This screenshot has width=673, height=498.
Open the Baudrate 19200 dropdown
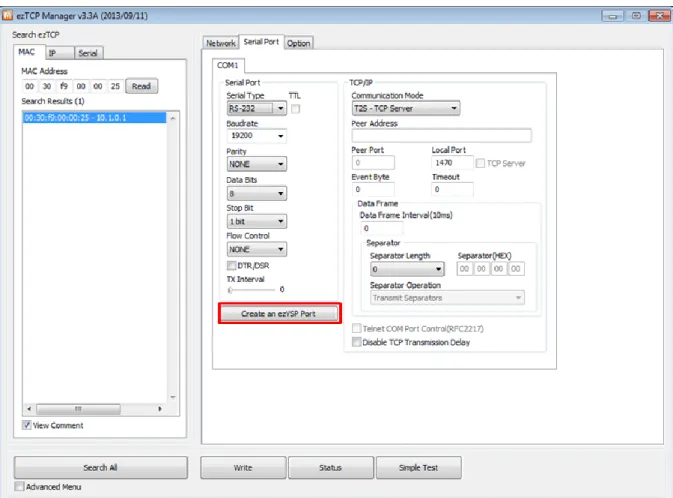257,136
